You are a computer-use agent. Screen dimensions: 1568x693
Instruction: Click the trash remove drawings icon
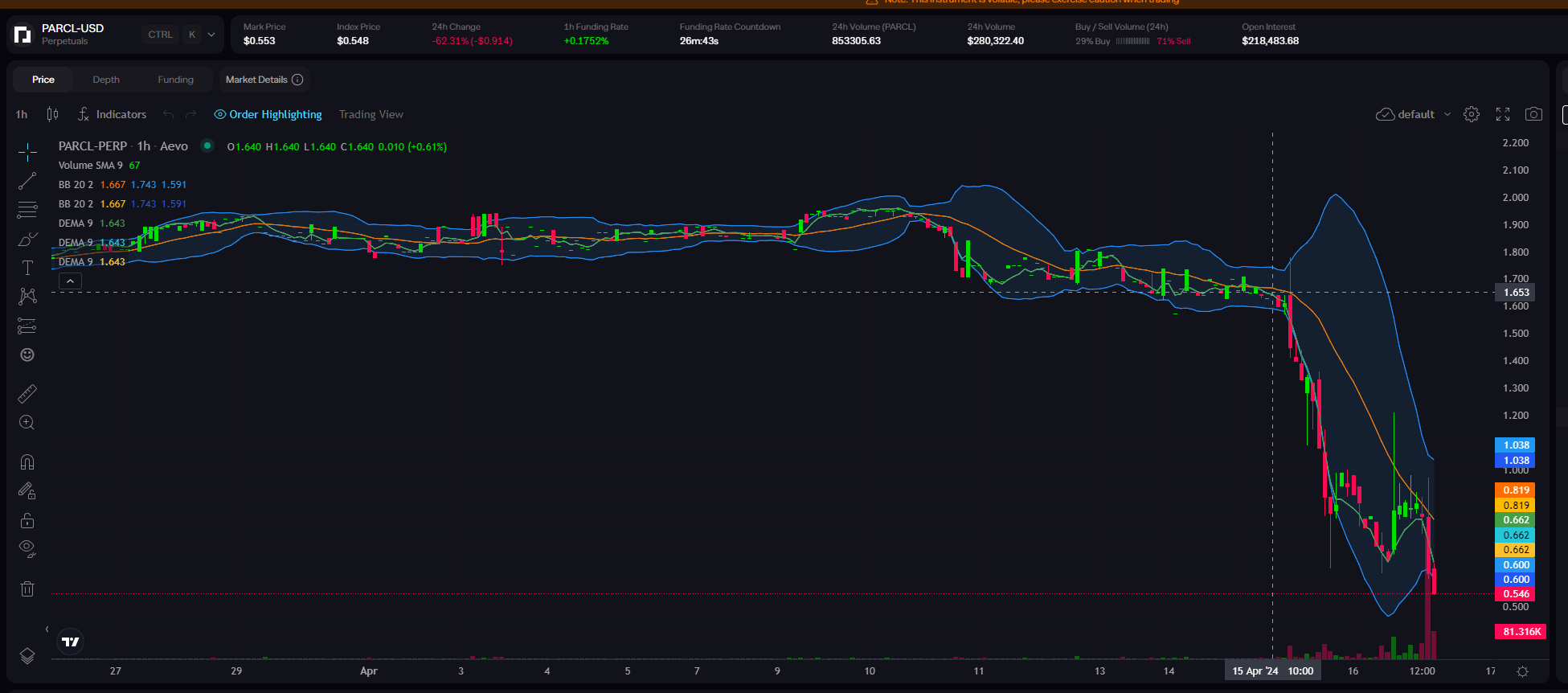point(27,589)
